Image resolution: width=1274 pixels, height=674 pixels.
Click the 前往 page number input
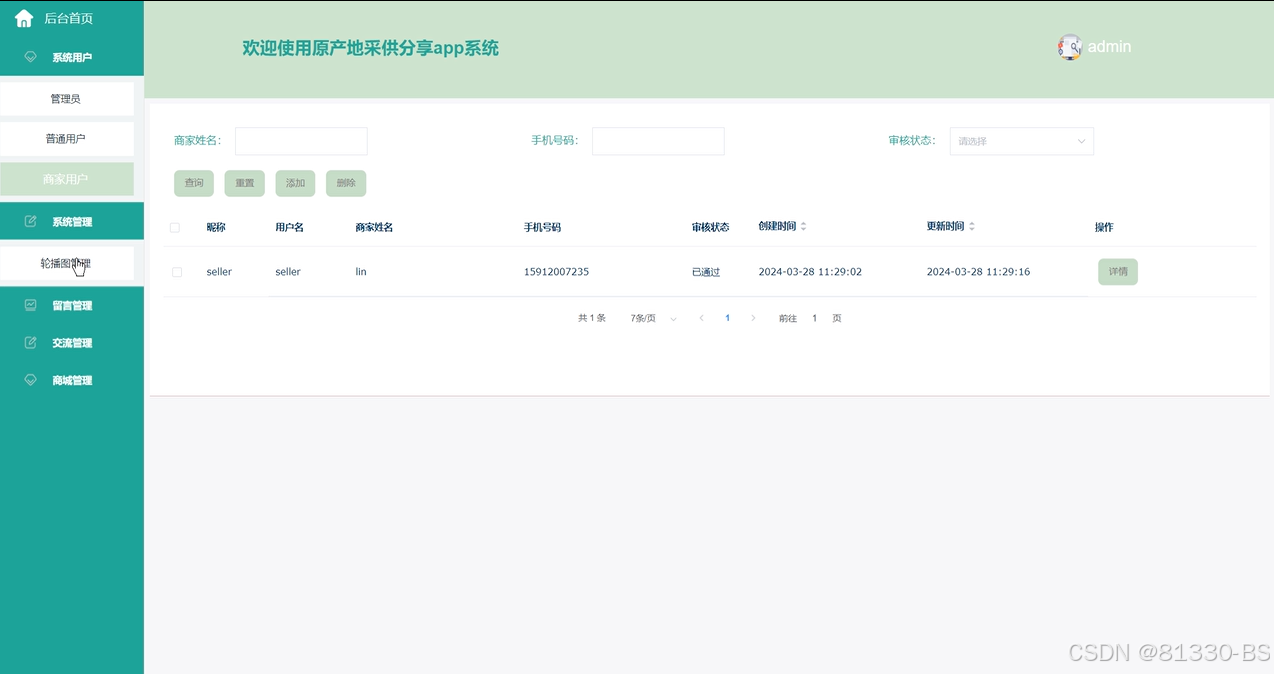tap(814, 318)
